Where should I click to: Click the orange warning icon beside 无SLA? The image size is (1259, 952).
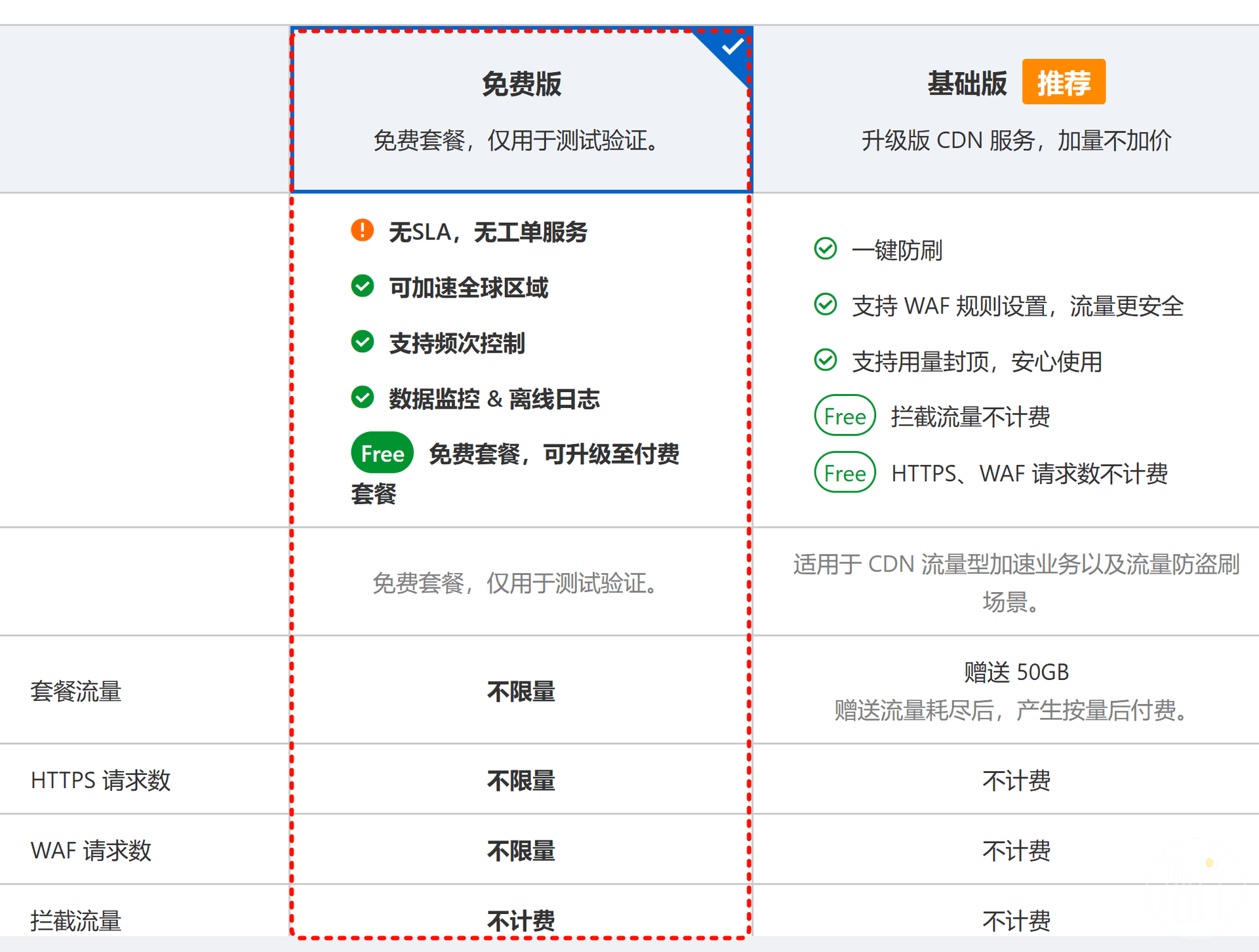(362, 230)
